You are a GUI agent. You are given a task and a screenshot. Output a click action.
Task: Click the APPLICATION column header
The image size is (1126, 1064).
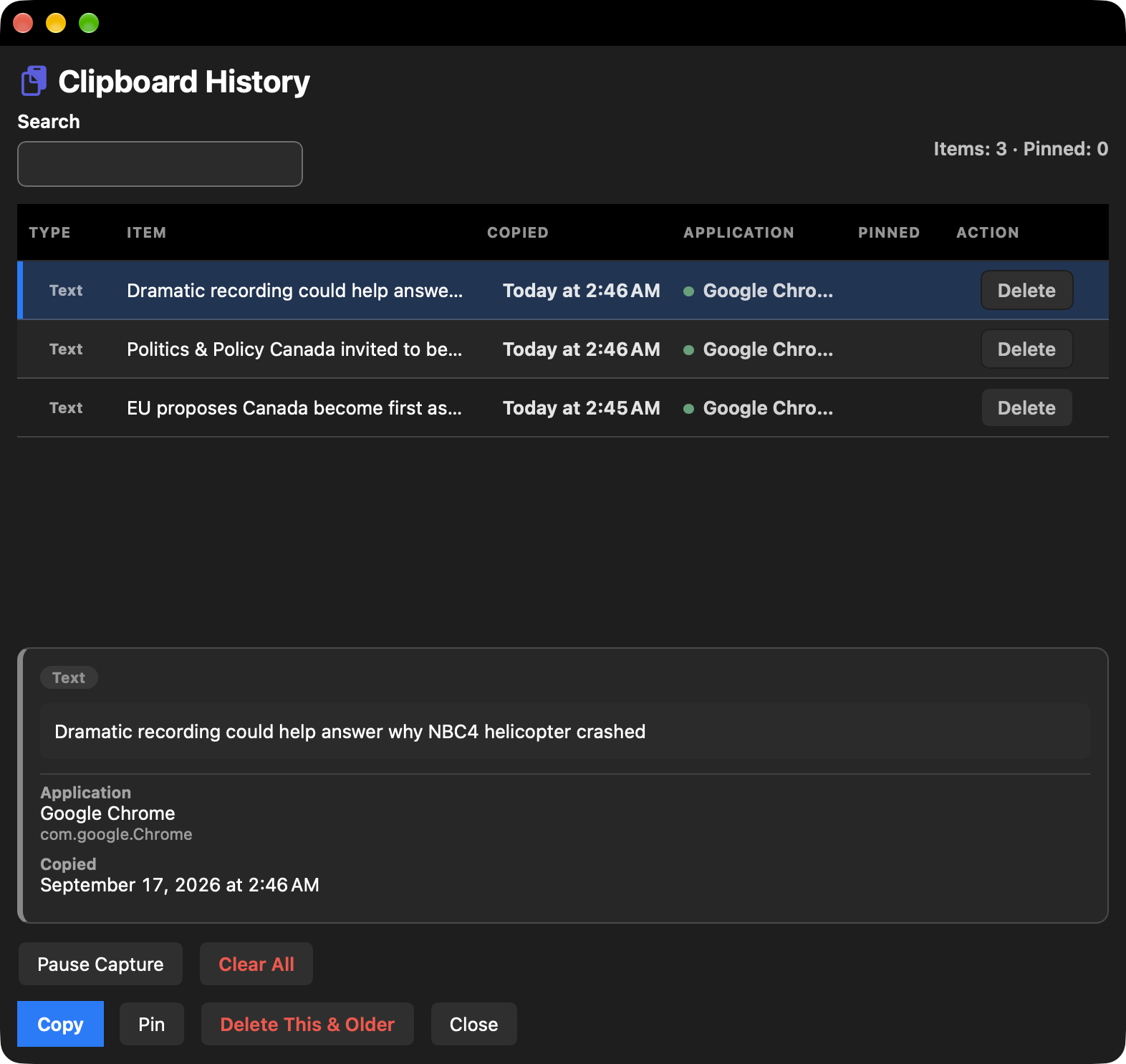tap(738, 233)
